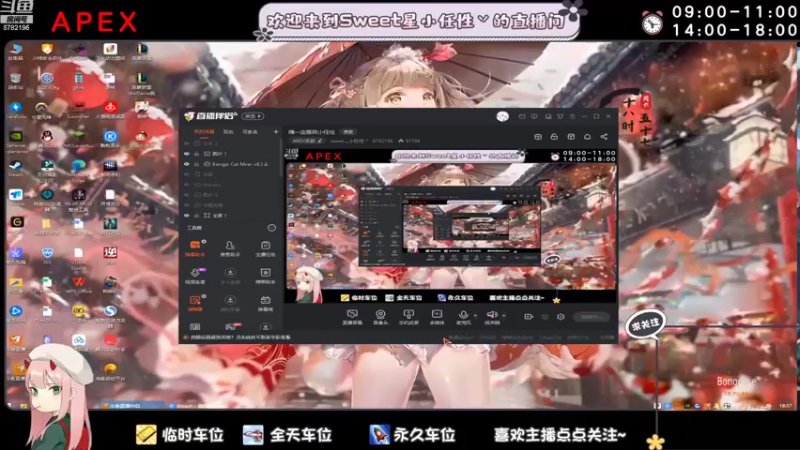Open the settings gear in bottom toolbar

[561, 317]
